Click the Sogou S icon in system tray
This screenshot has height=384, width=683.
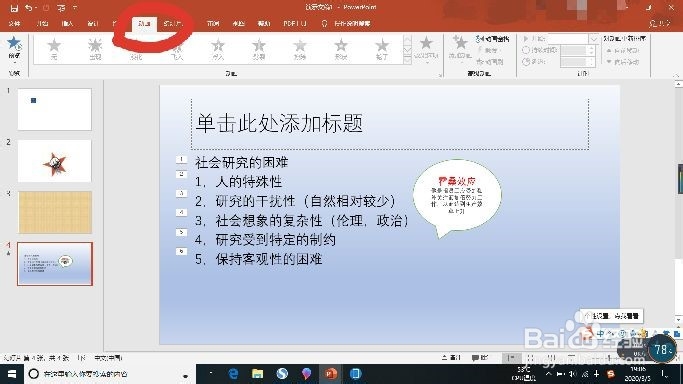pyautogui.click(x=611, y=374)
